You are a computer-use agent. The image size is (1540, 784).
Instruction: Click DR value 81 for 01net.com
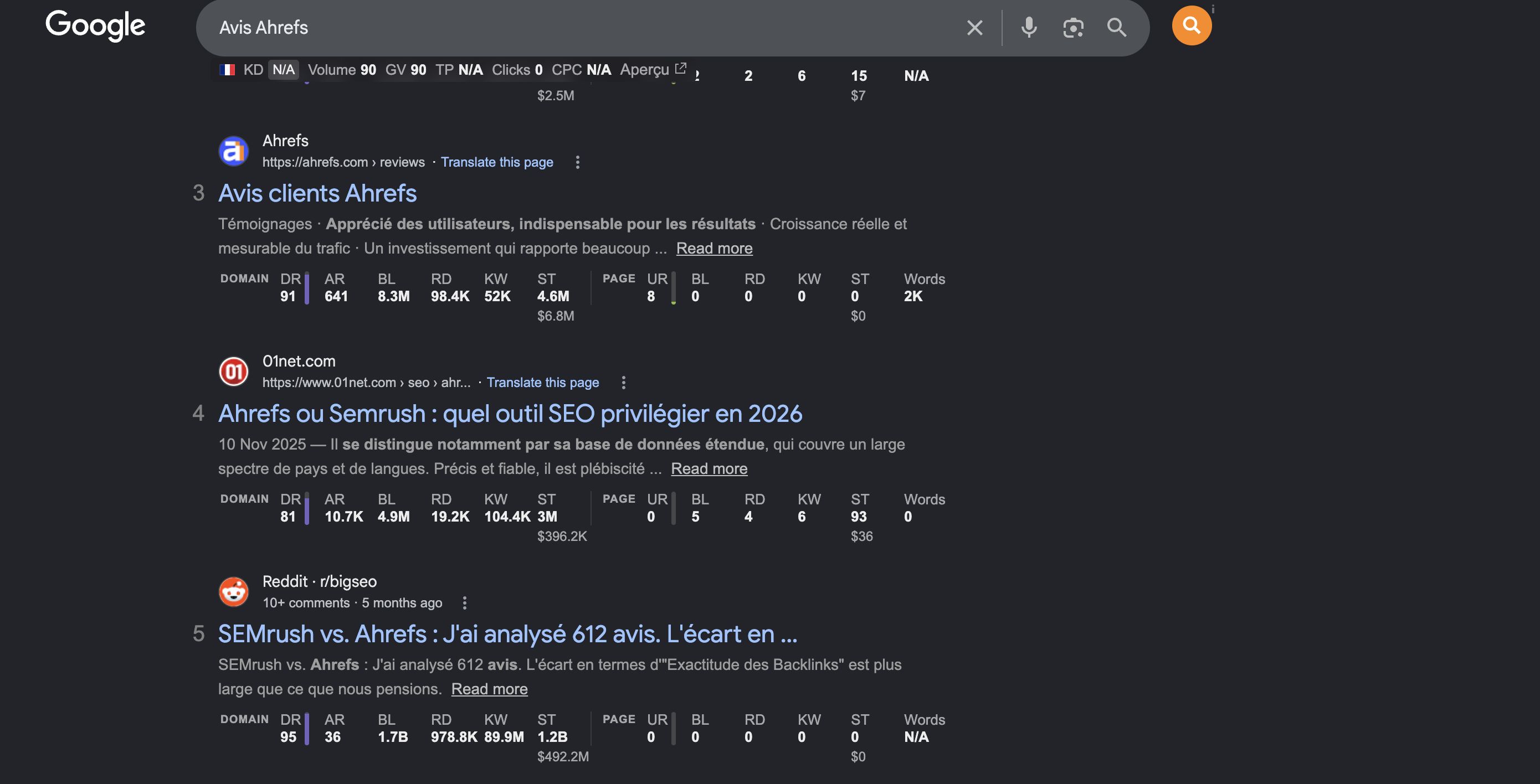(288, 517)
